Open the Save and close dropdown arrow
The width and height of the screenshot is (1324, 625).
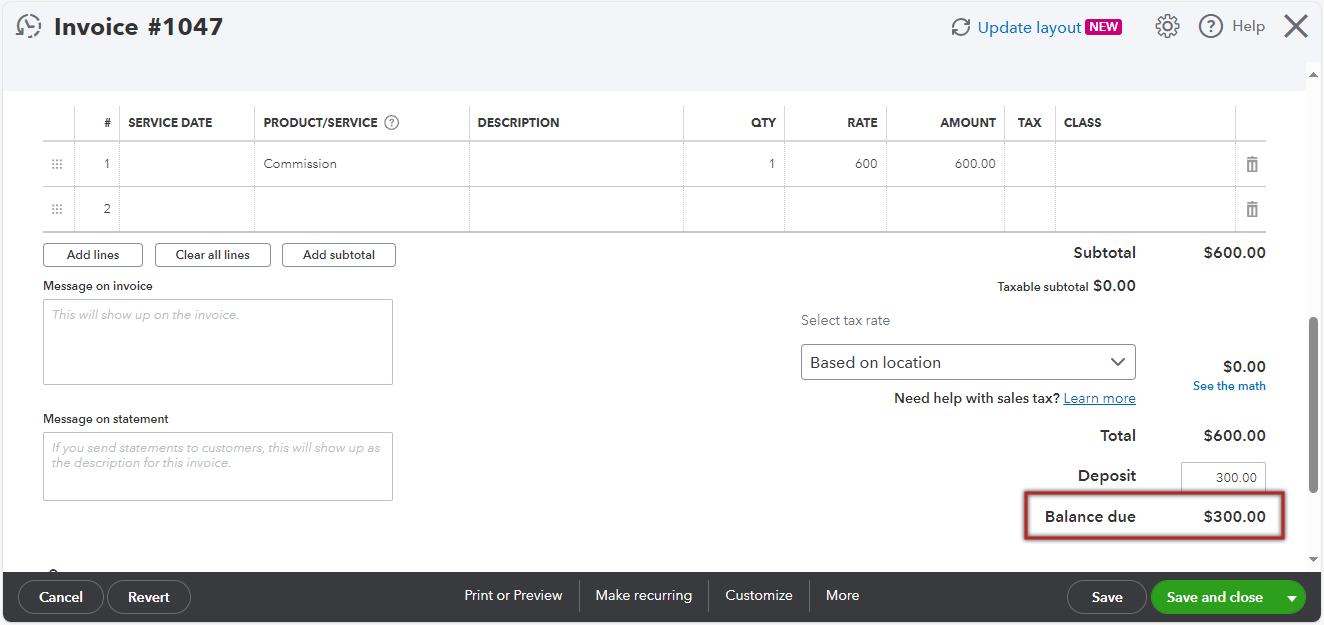(x=1291, y=597)
